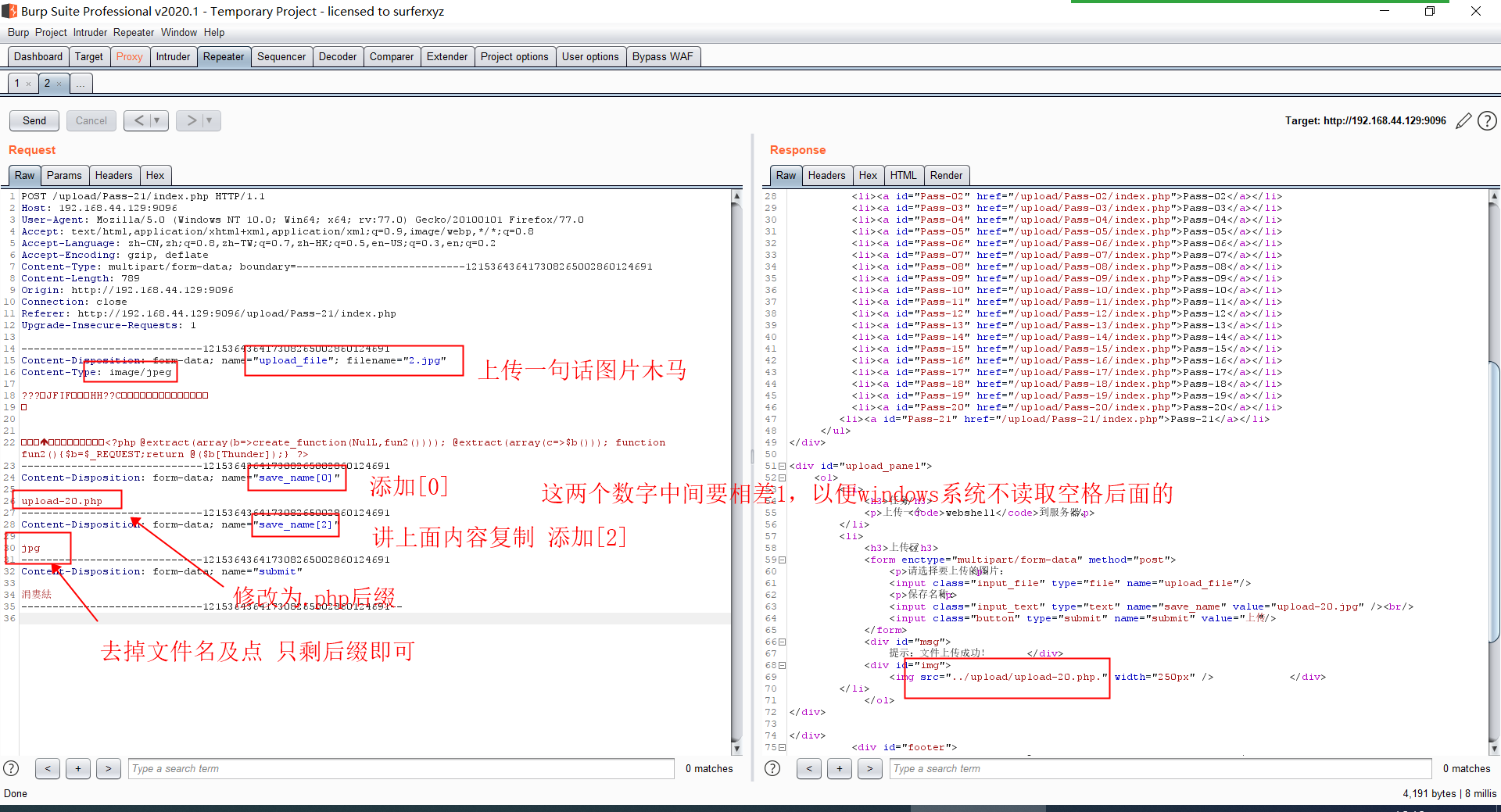Show the Response Render view

tap(947, 175)
